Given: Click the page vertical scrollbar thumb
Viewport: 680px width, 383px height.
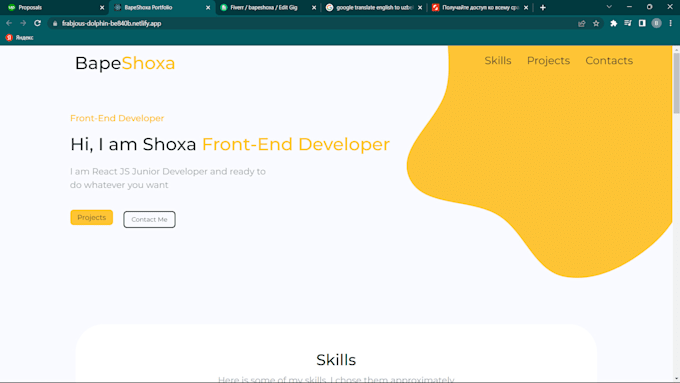Looking at the screenshot, I should click(676, 83).
